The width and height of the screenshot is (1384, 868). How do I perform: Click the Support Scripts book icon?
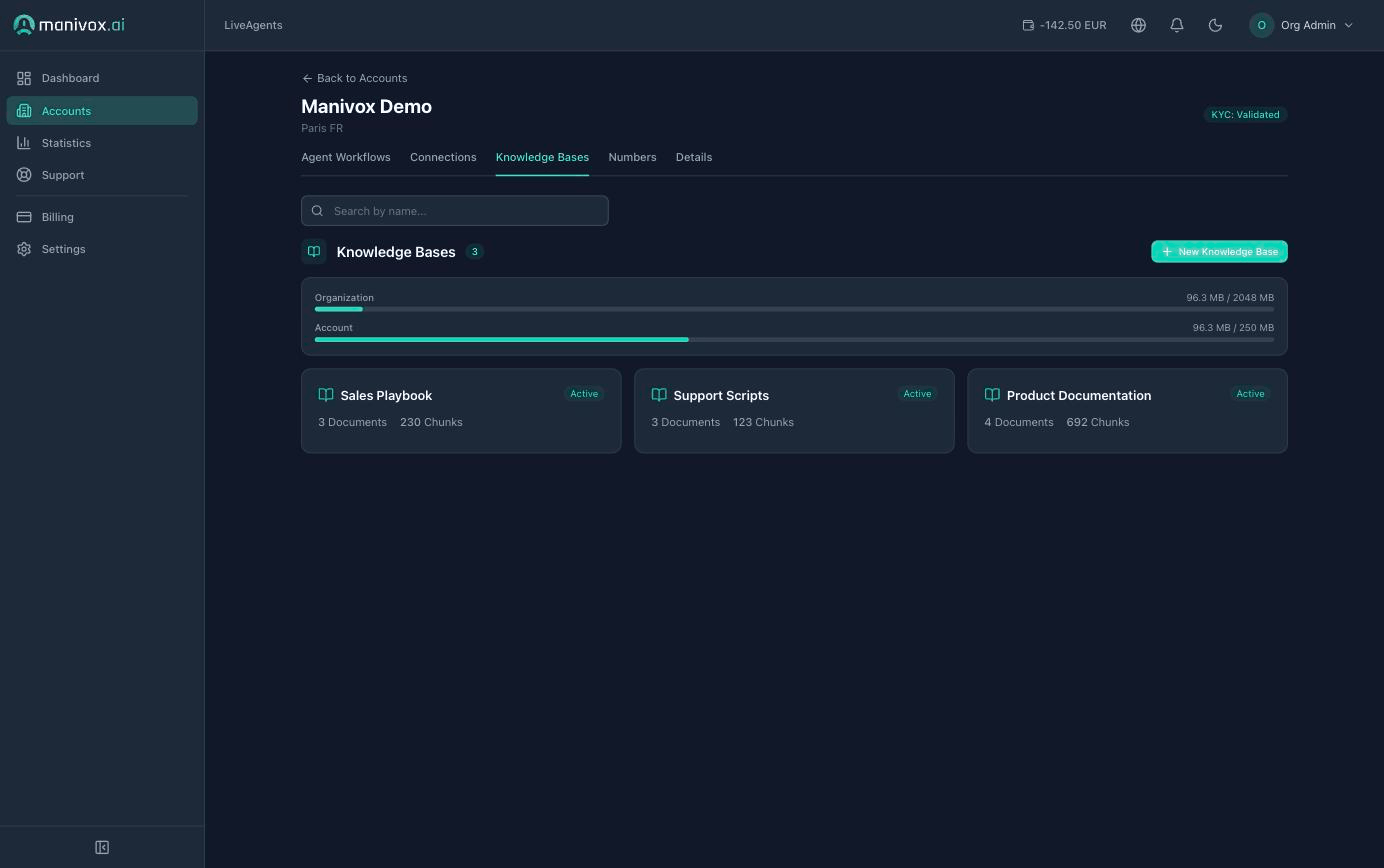(x=659, y=395)
